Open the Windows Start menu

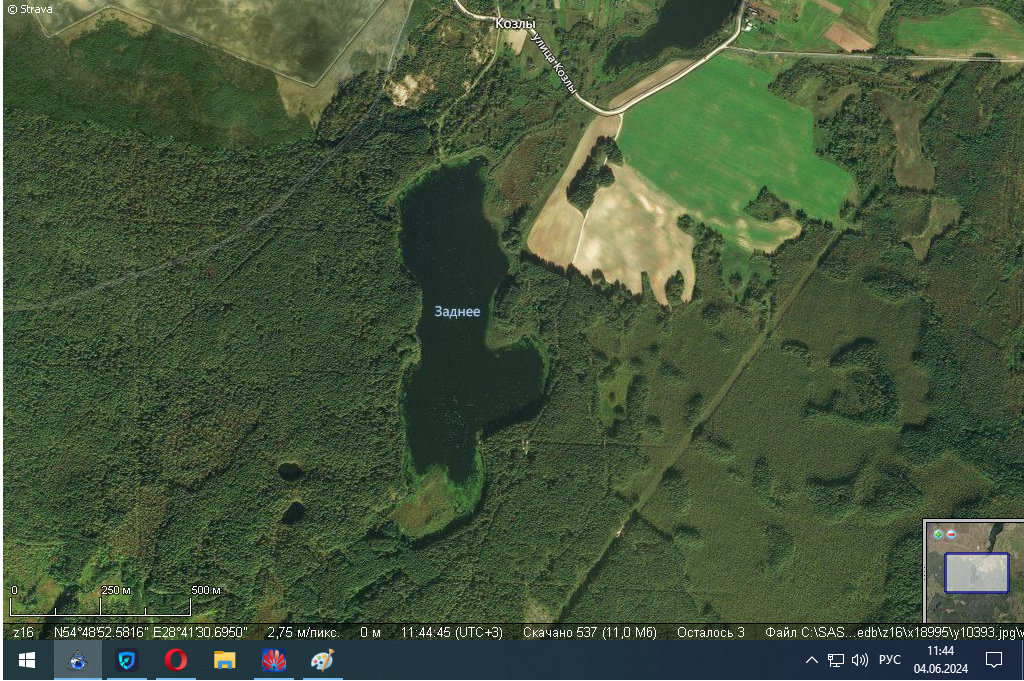point(27,660)
